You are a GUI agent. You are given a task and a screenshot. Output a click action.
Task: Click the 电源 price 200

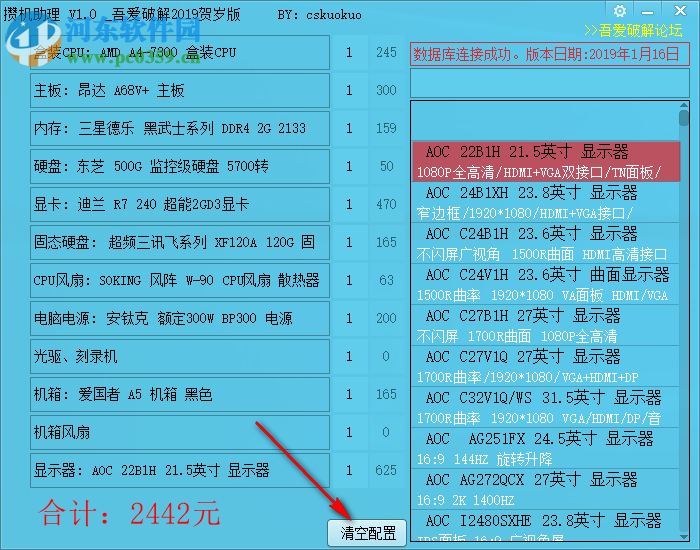click(387, 318)
